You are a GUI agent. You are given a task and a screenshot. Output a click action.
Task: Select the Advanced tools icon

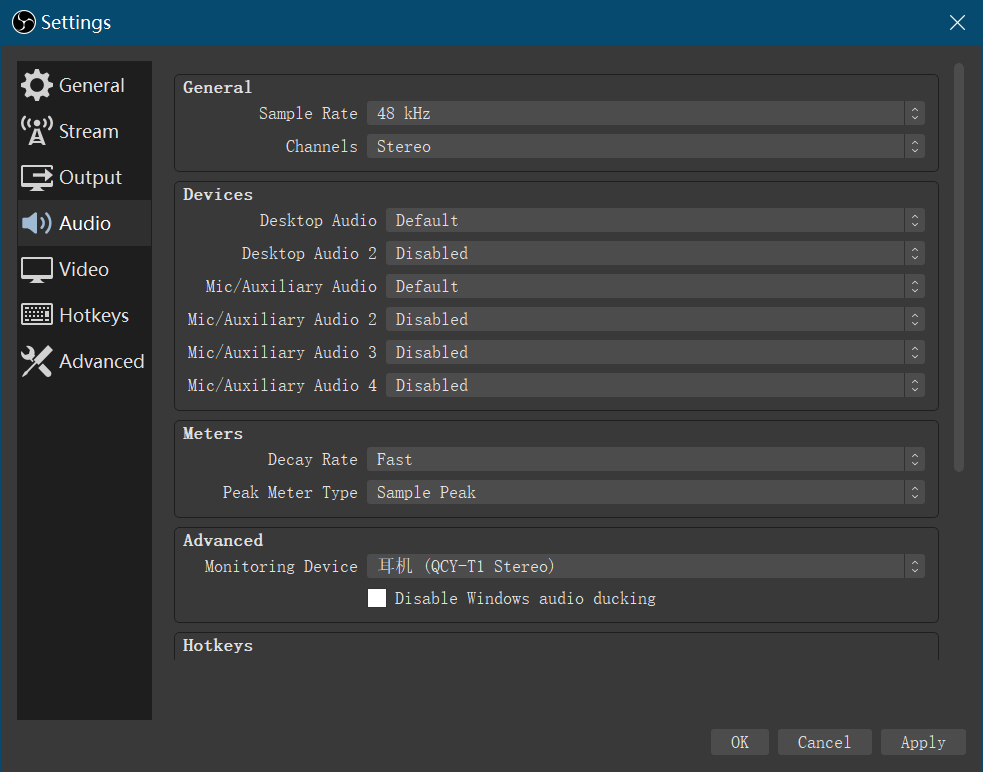pos(36,361)
